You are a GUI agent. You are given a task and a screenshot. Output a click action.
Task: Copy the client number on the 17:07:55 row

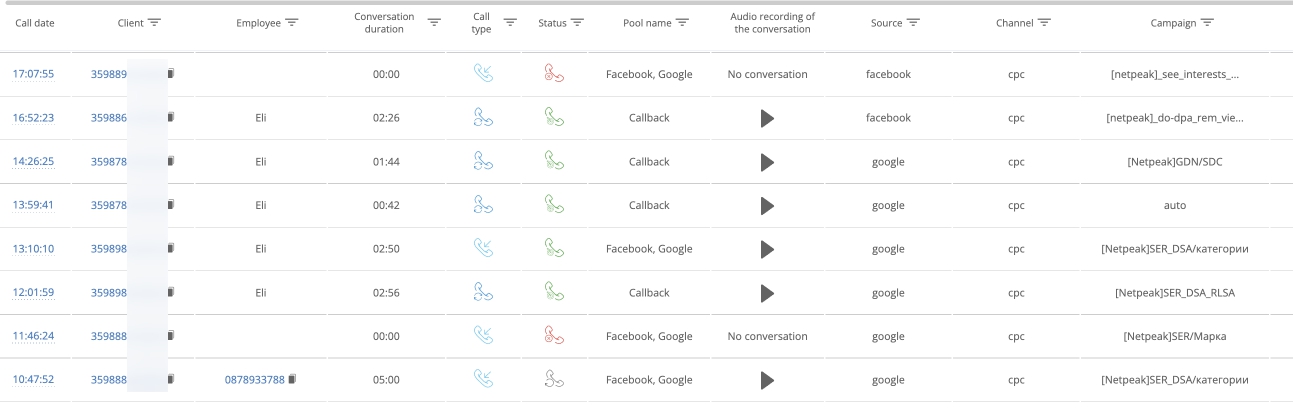pos(171,74)
